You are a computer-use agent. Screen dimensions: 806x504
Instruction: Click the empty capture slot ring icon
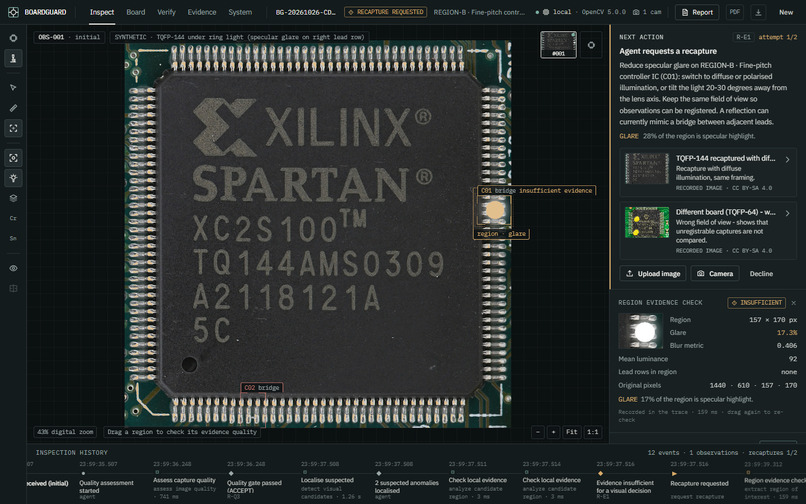591,45
